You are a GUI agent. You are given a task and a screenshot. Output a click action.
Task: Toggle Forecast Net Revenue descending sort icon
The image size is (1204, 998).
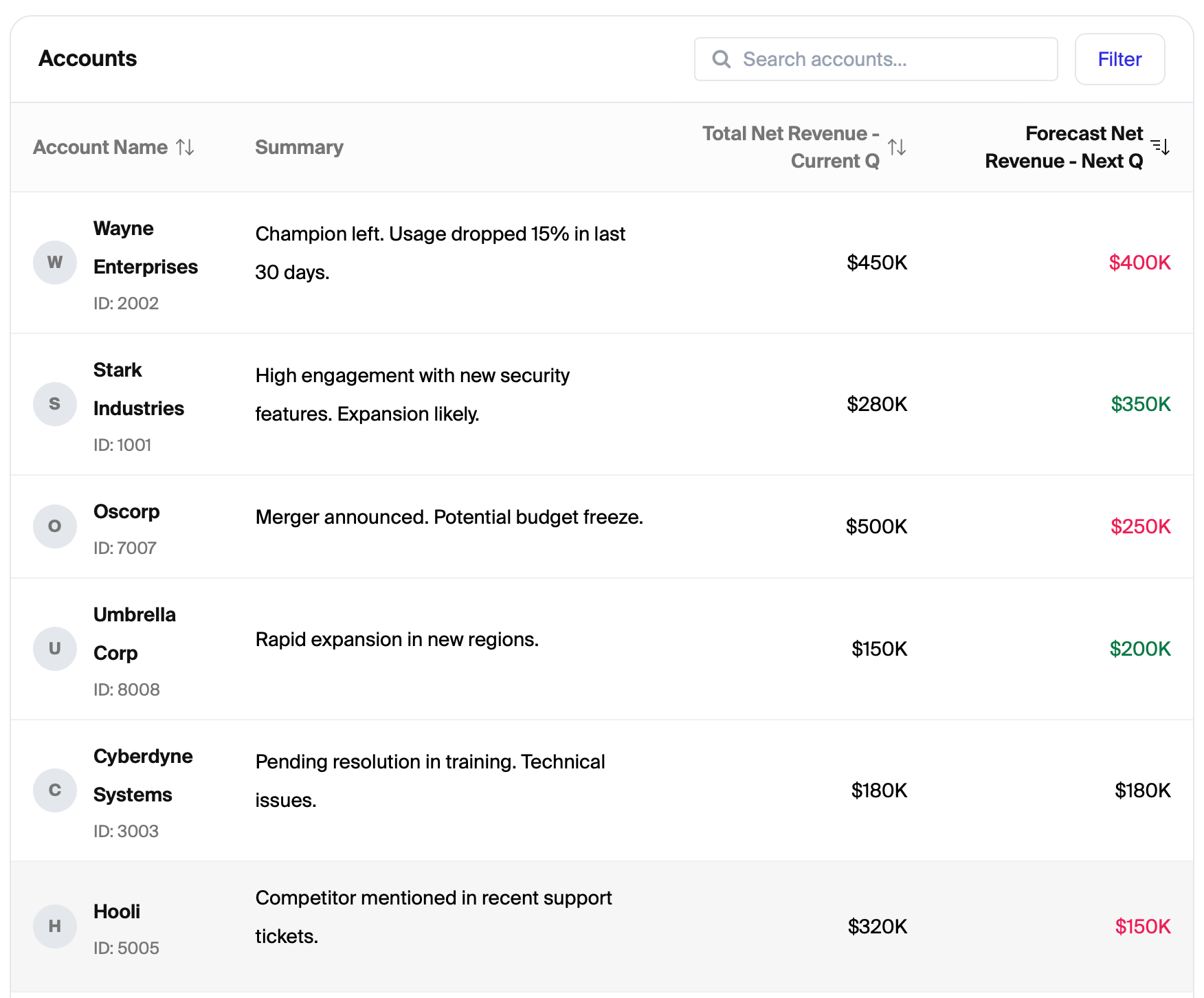point(1161,146)
